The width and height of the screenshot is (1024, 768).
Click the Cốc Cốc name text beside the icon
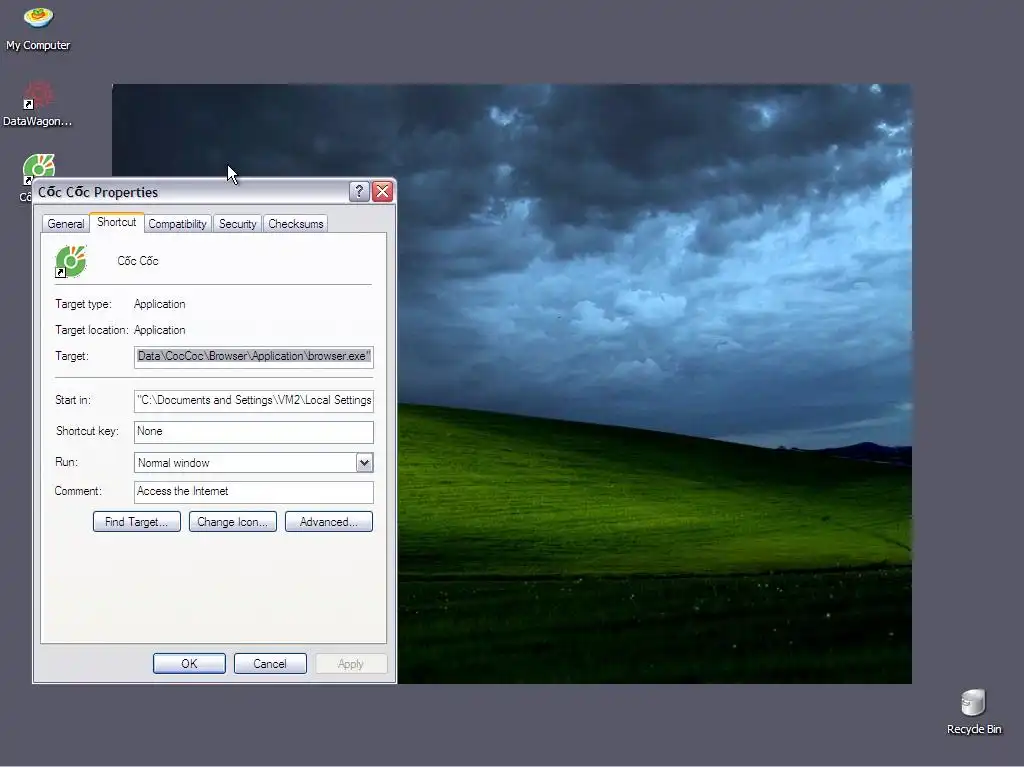point(138,261)
